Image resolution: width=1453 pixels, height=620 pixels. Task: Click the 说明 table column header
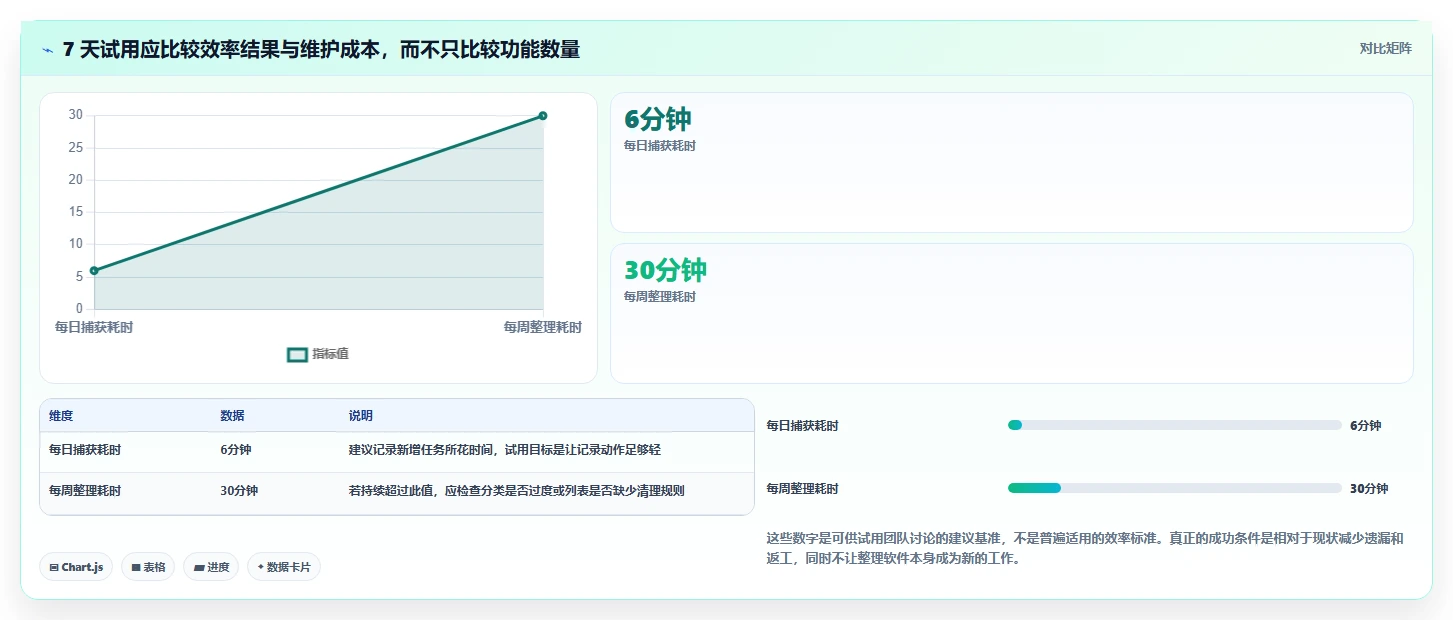pyautogui.click(x=360, y=416)
